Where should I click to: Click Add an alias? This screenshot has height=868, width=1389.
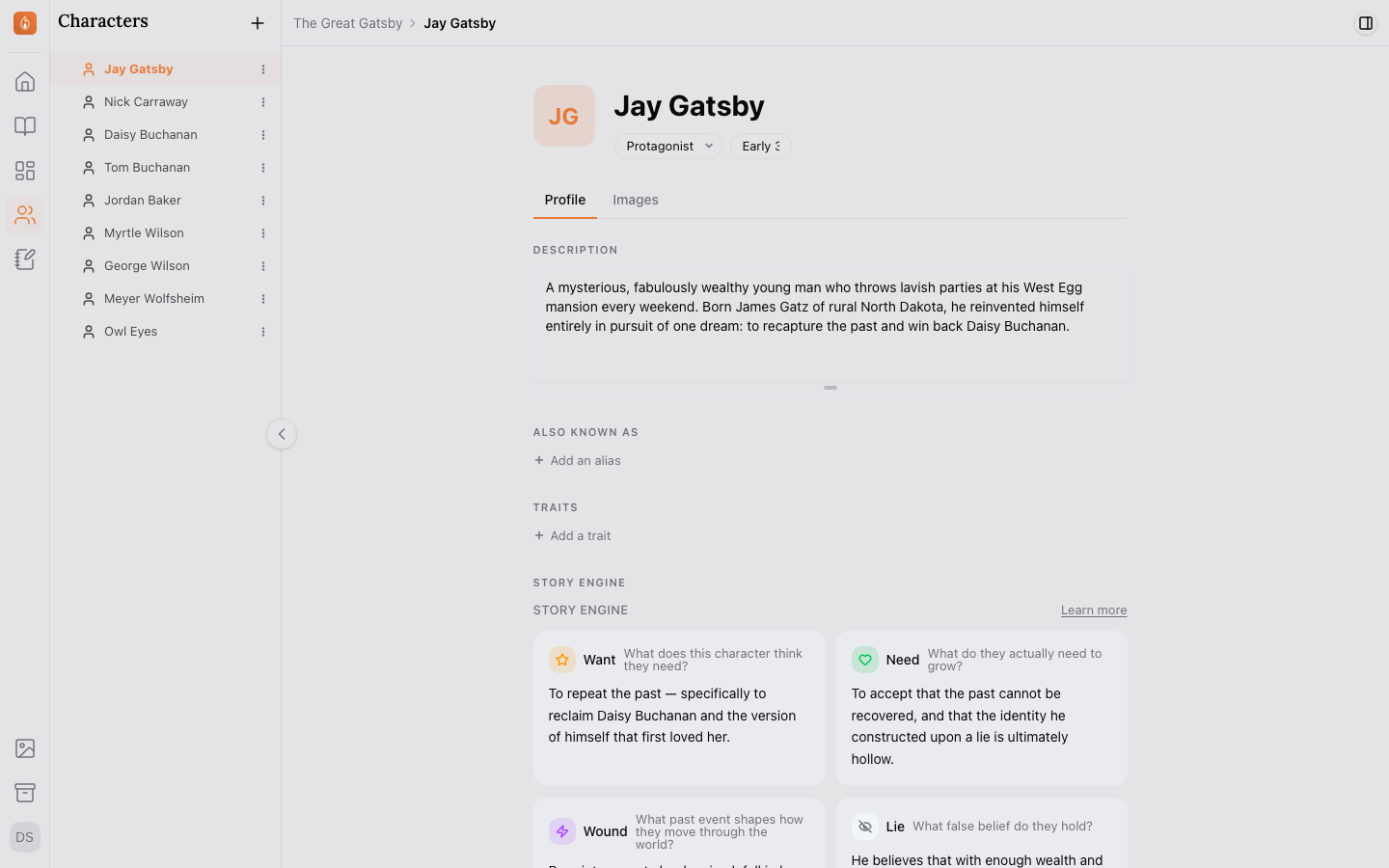click(x=578, y=461)
